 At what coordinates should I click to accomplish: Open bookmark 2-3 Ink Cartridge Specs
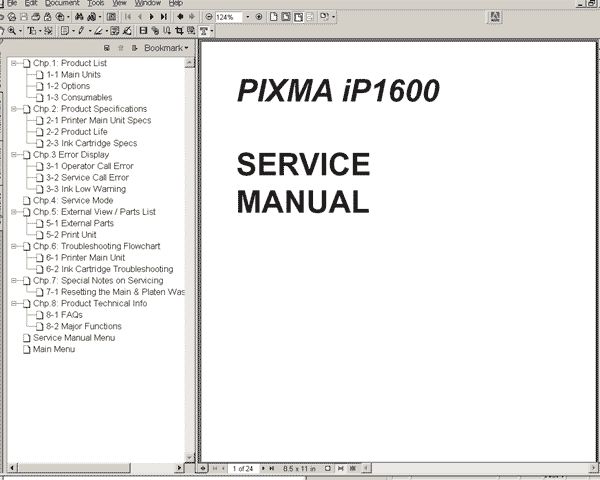click(91, 143)
